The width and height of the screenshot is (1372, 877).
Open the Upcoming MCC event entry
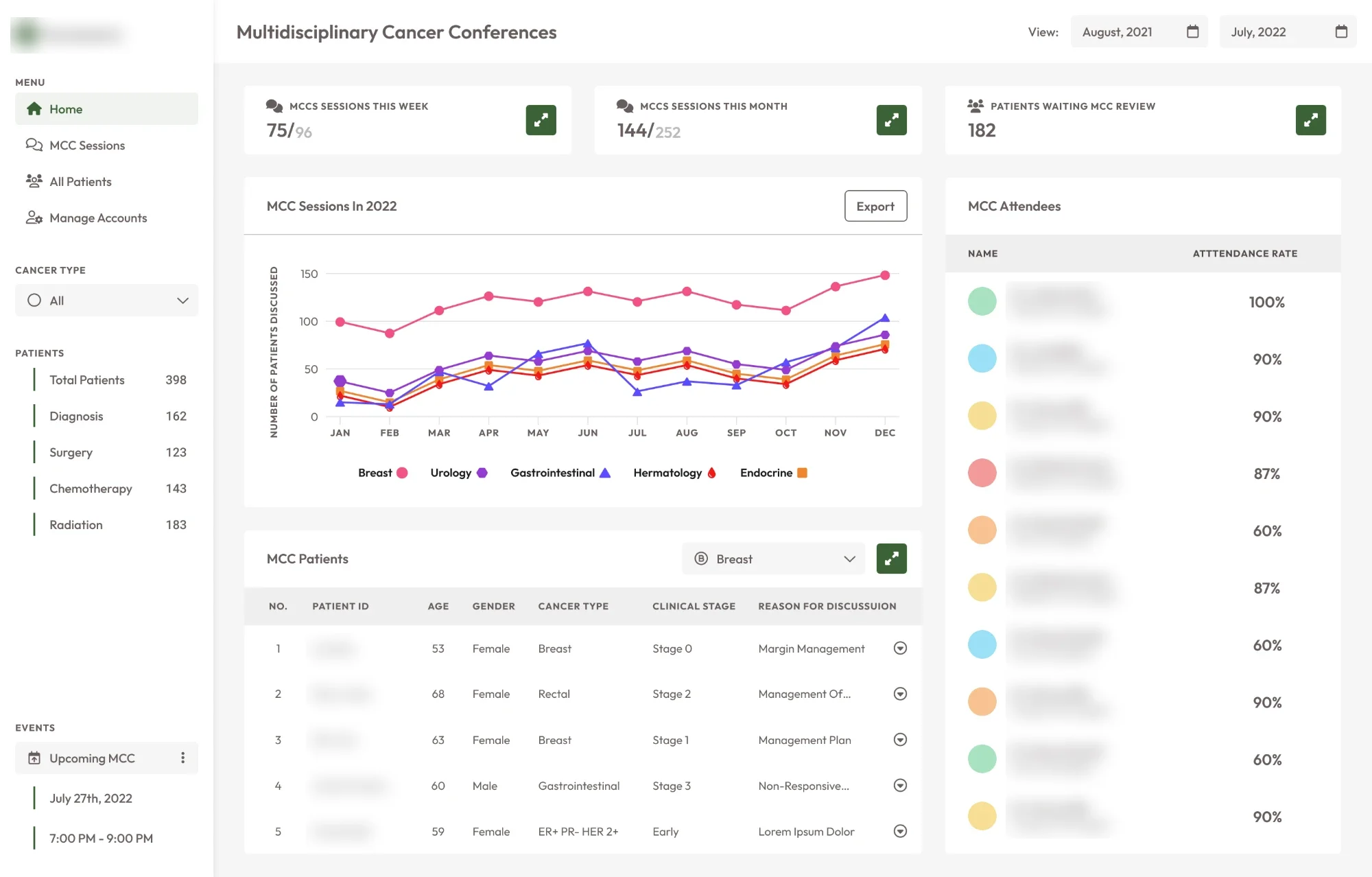[106, 758]
